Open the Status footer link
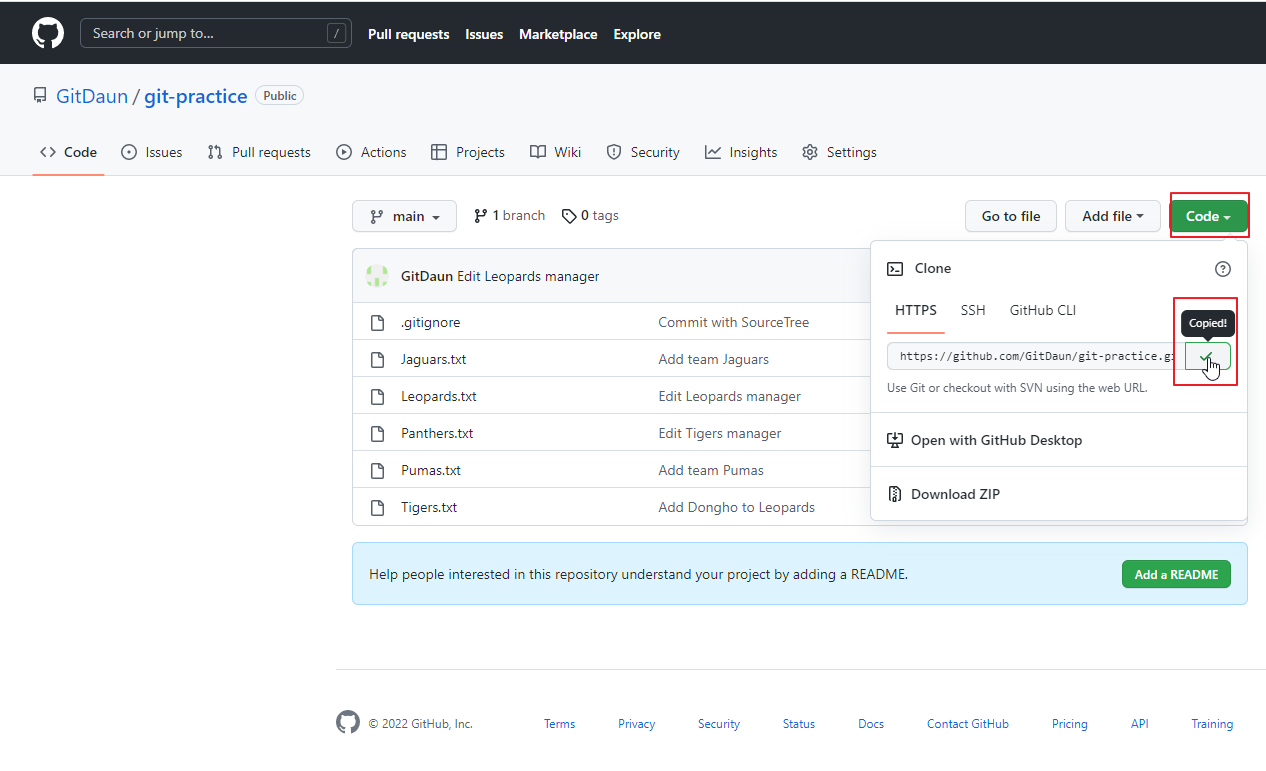 (799, 724)
